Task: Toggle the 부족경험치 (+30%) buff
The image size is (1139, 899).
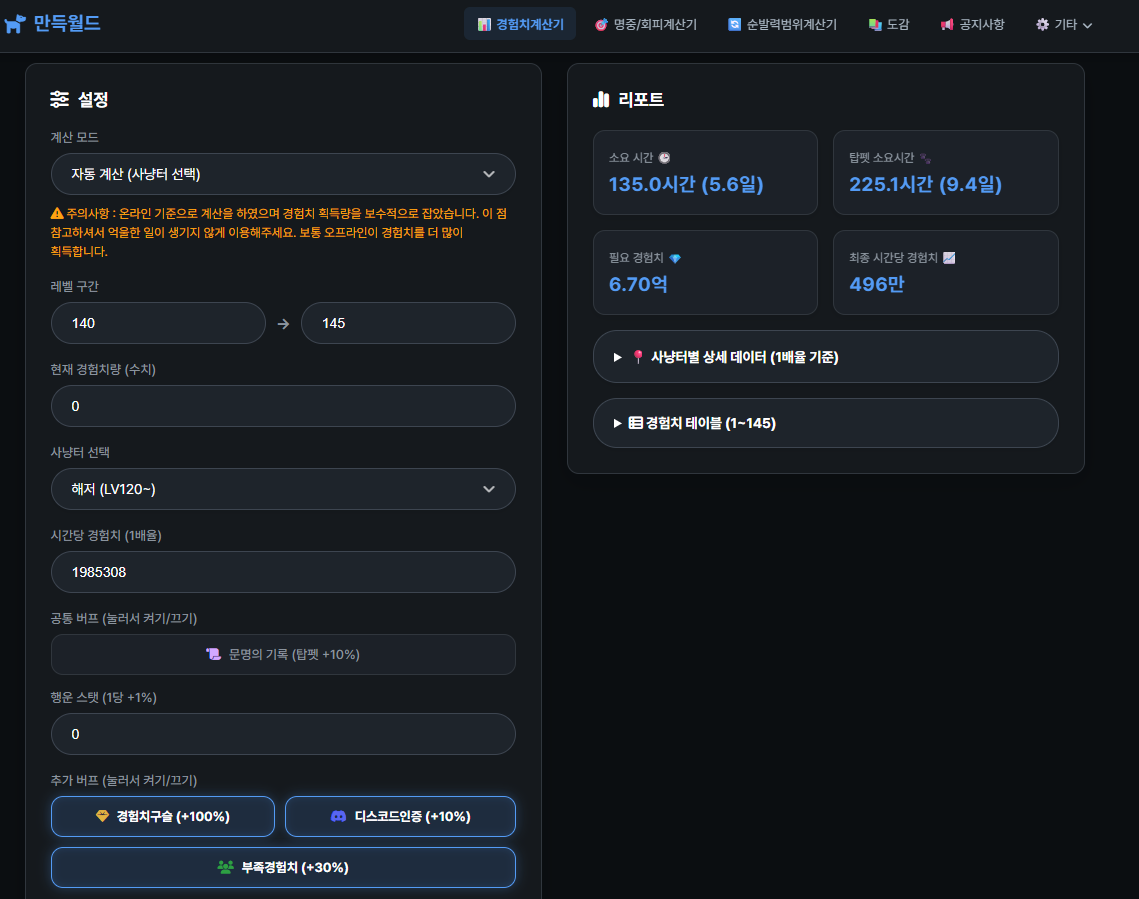Action: pyautogui.click(x=283, y=867)
